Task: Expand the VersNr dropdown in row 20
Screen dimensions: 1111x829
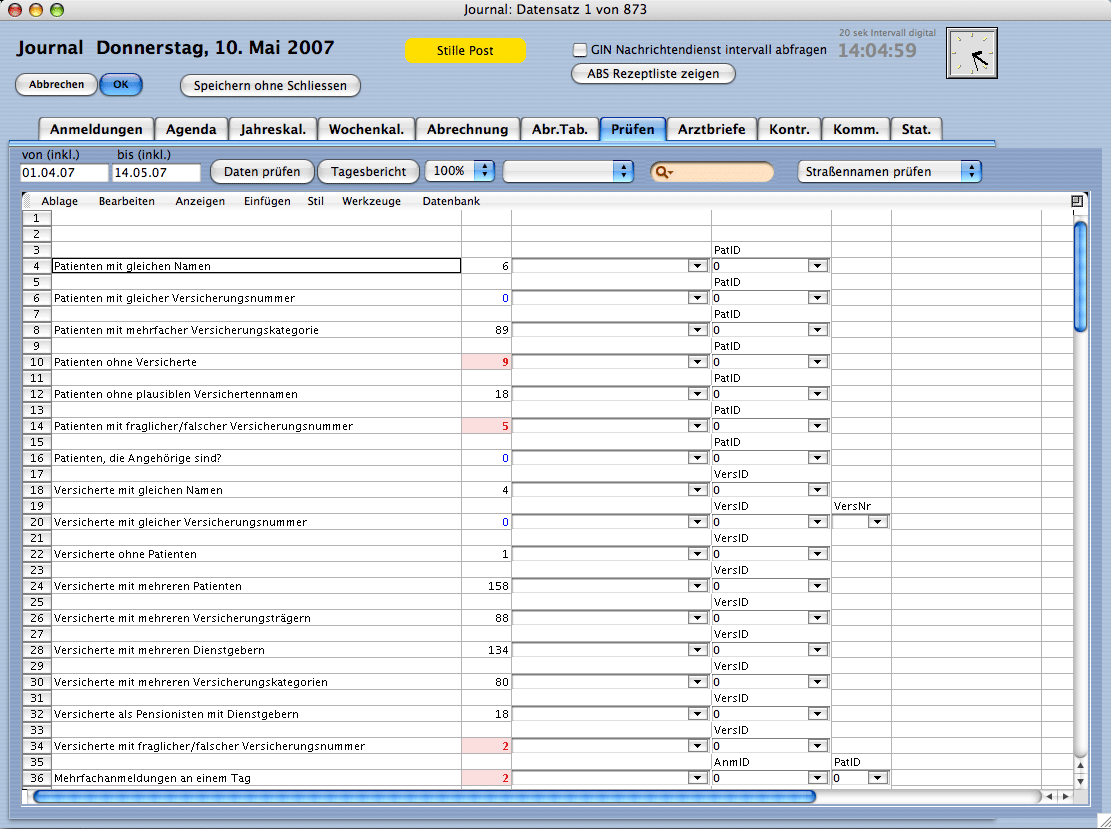Action: [877, 522]
